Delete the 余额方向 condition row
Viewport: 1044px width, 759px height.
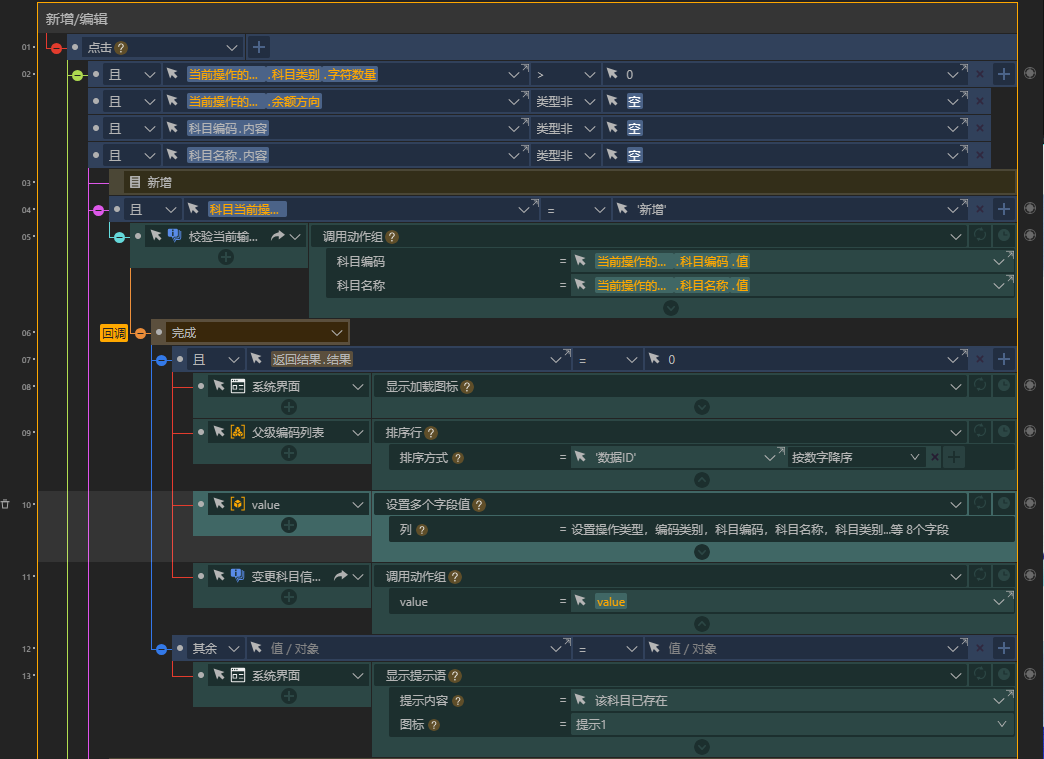coord(979,101)
